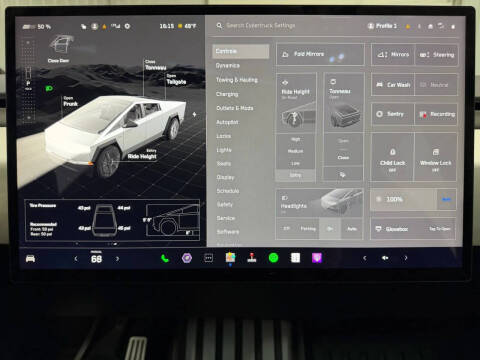This screenshot has height=360, width=480.
Task: Open the Software settings tab
Action: 228,232
